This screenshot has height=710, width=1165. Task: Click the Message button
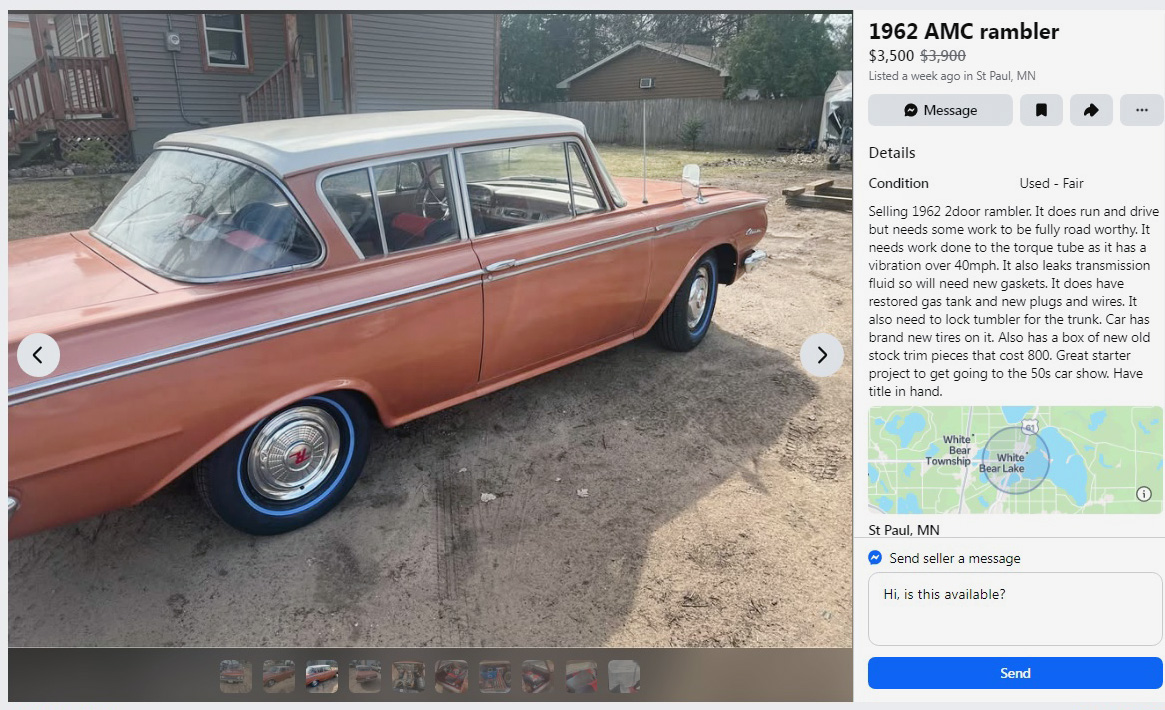pyautogui.click(x=940, y=110)
